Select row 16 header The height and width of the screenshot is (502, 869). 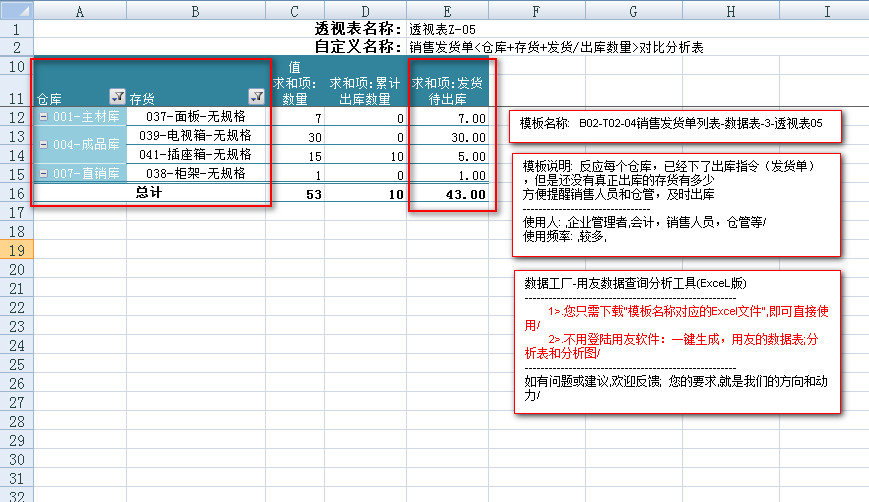(16, 193)
